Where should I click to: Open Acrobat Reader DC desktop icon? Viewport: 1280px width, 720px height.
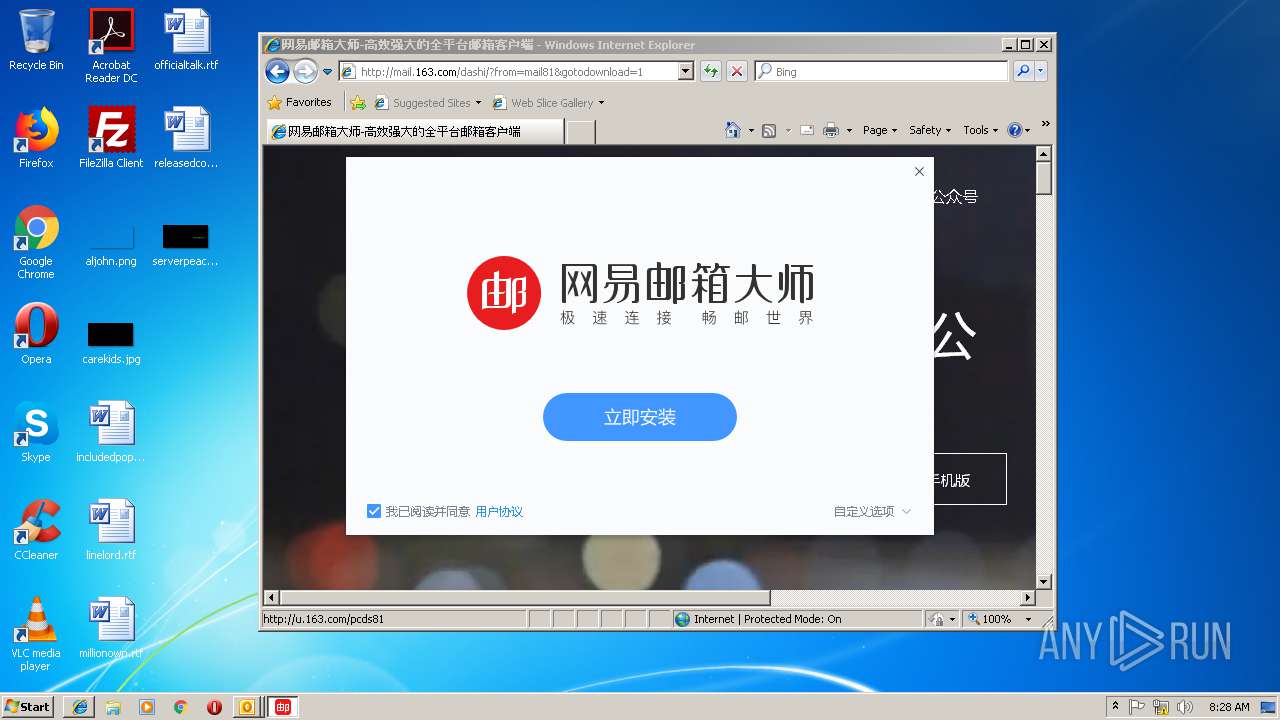111,45
